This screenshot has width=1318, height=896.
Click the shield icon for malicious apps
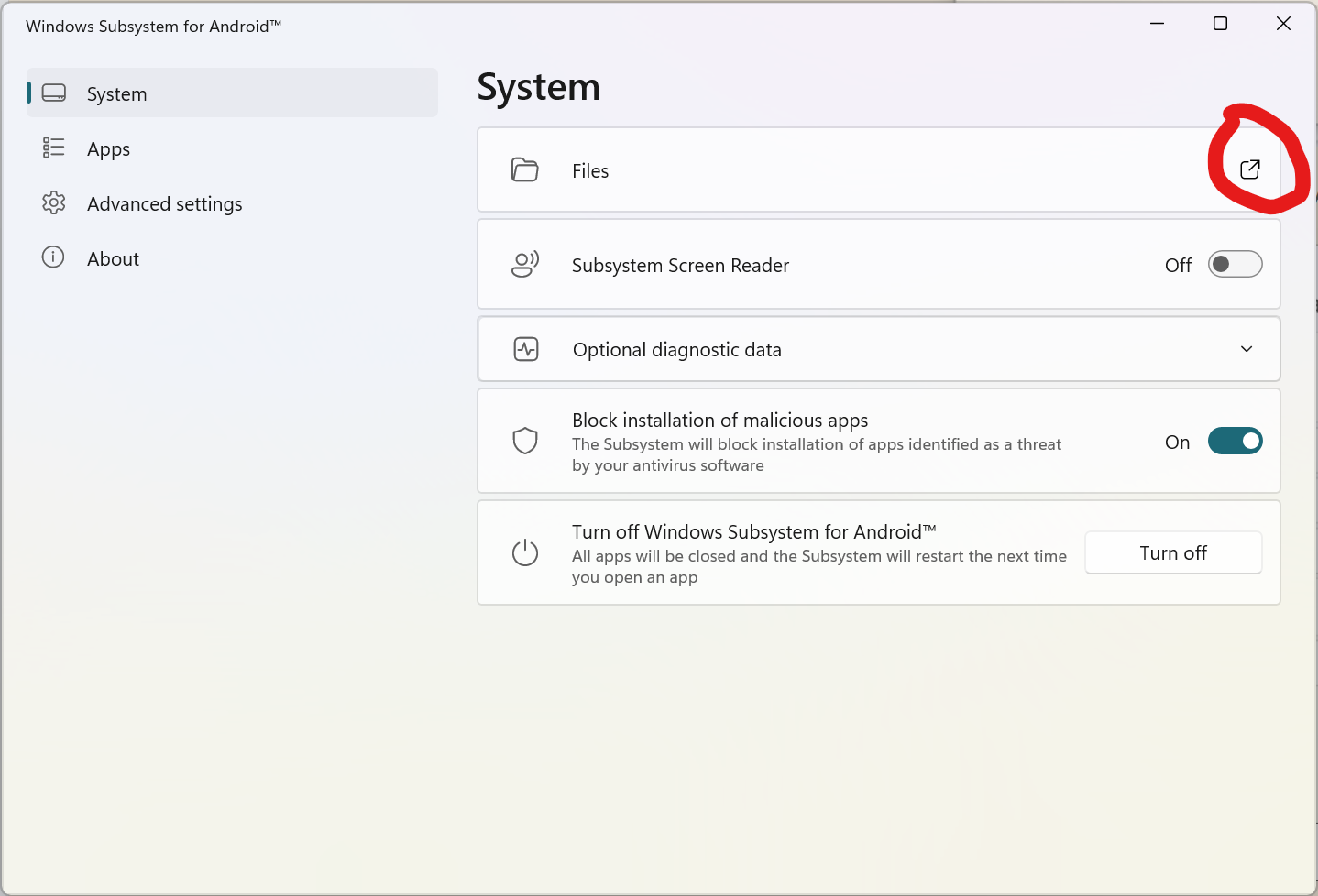pyautogui.click(x=525, y=441)
